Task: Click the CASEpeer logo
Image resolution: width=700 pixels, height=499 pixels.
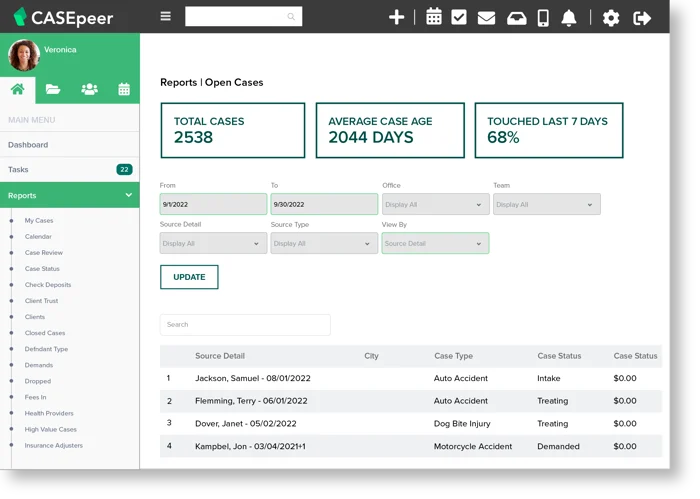Action: 63,17
